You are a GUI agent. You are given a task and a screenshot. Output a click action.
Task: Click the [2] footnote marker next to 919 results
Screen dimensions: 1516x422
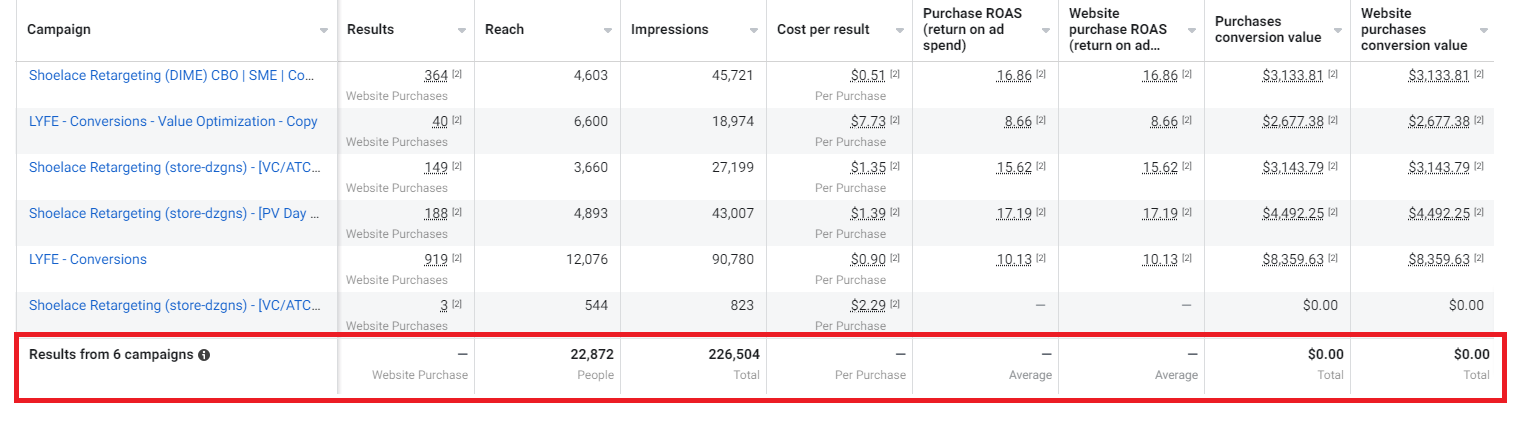[x=457, y=260]
